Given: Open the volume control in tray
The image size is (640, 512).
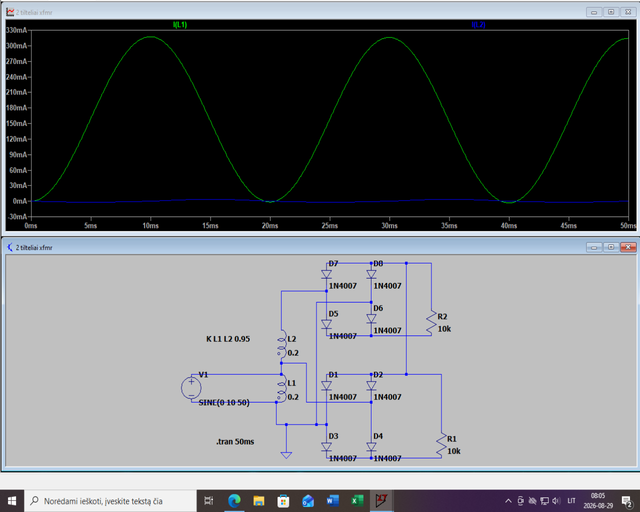Looking at the screenshot, I should 556,501.
